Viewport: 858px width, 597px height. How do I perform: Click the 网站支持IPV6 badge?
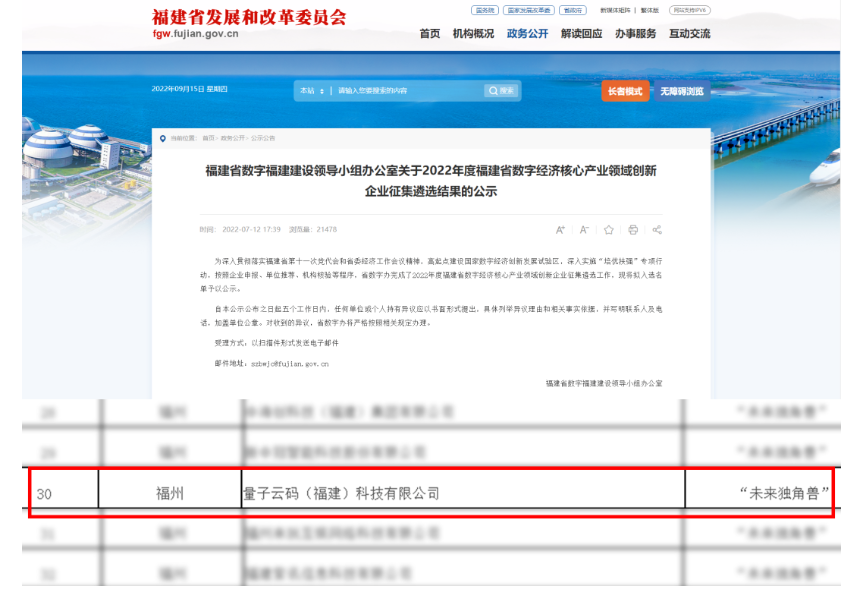690,10
